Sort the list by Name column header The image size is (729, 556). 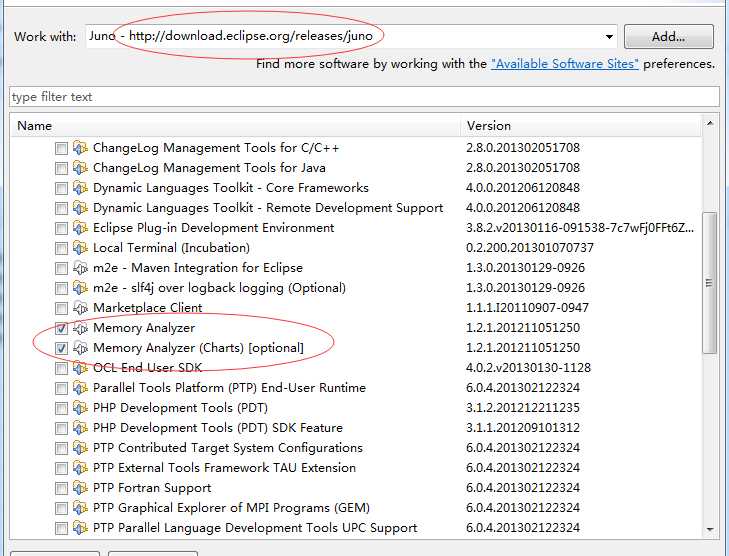(235, 126)
